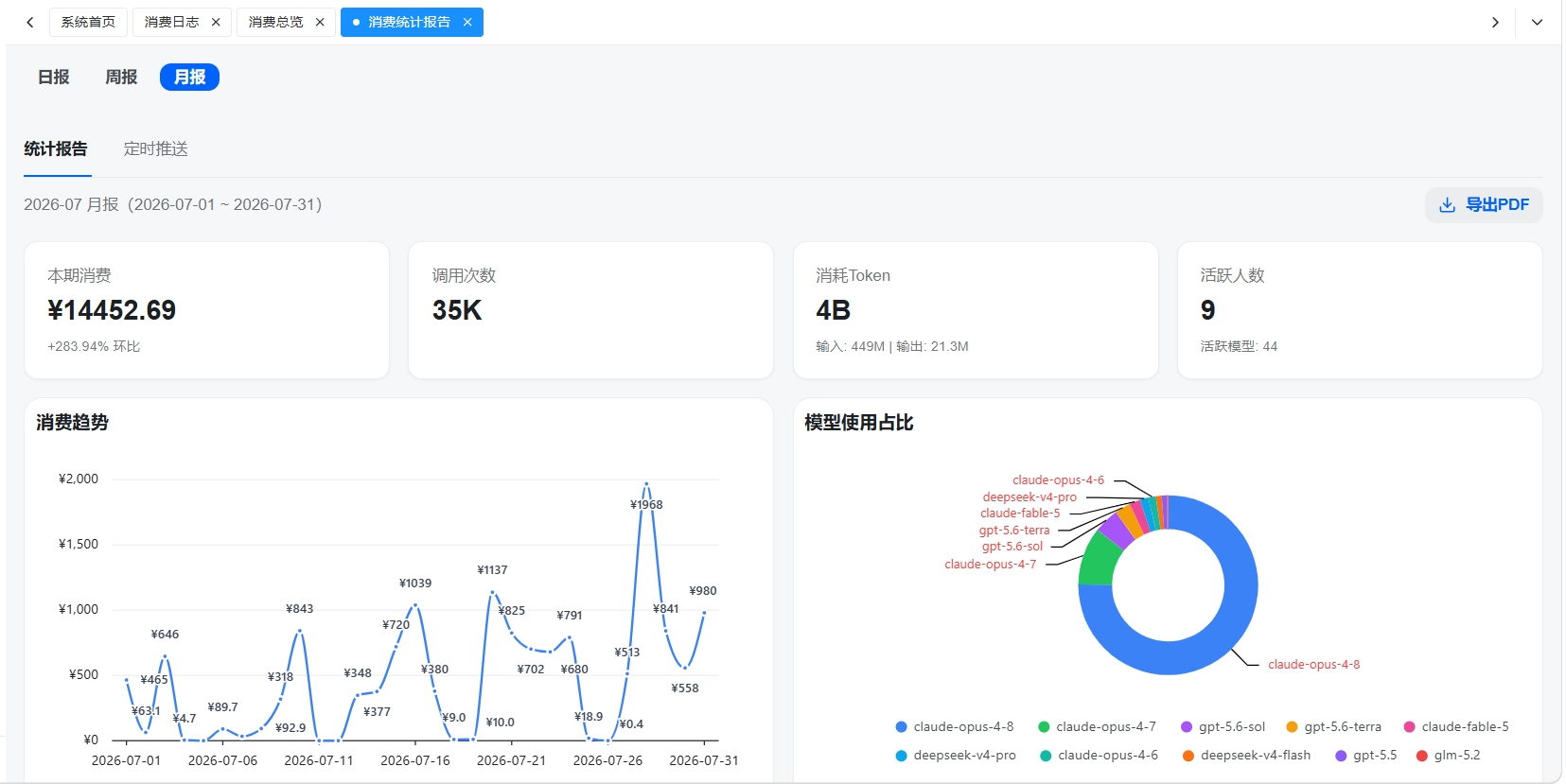
Task: Click the claude-opus-4-7 pie callout label
Action: (x=990, y=565)
